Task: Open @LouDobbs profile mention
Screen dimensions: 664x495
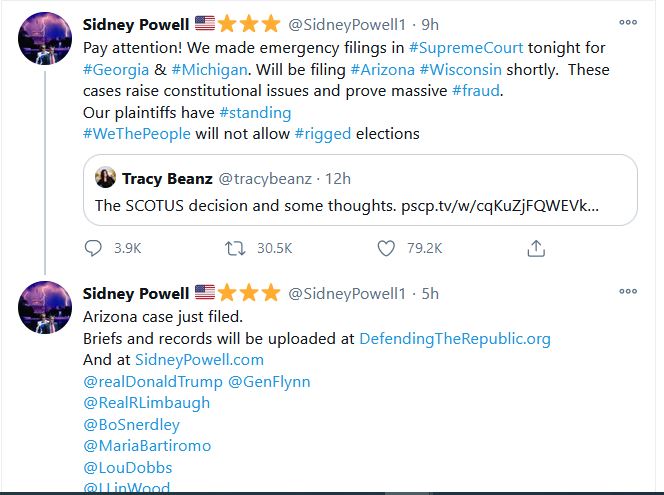Action: point(128,468)
